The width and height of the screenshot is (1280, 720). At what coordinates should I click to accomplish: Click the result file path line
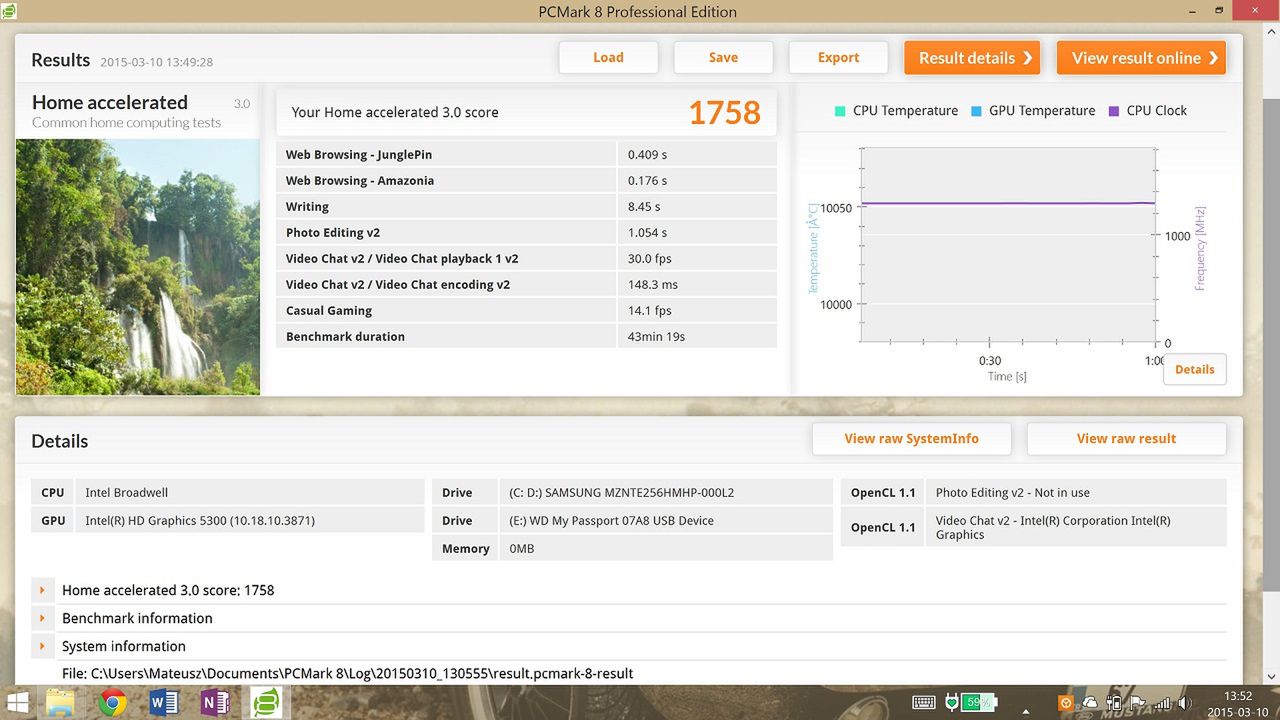point(347,674)
